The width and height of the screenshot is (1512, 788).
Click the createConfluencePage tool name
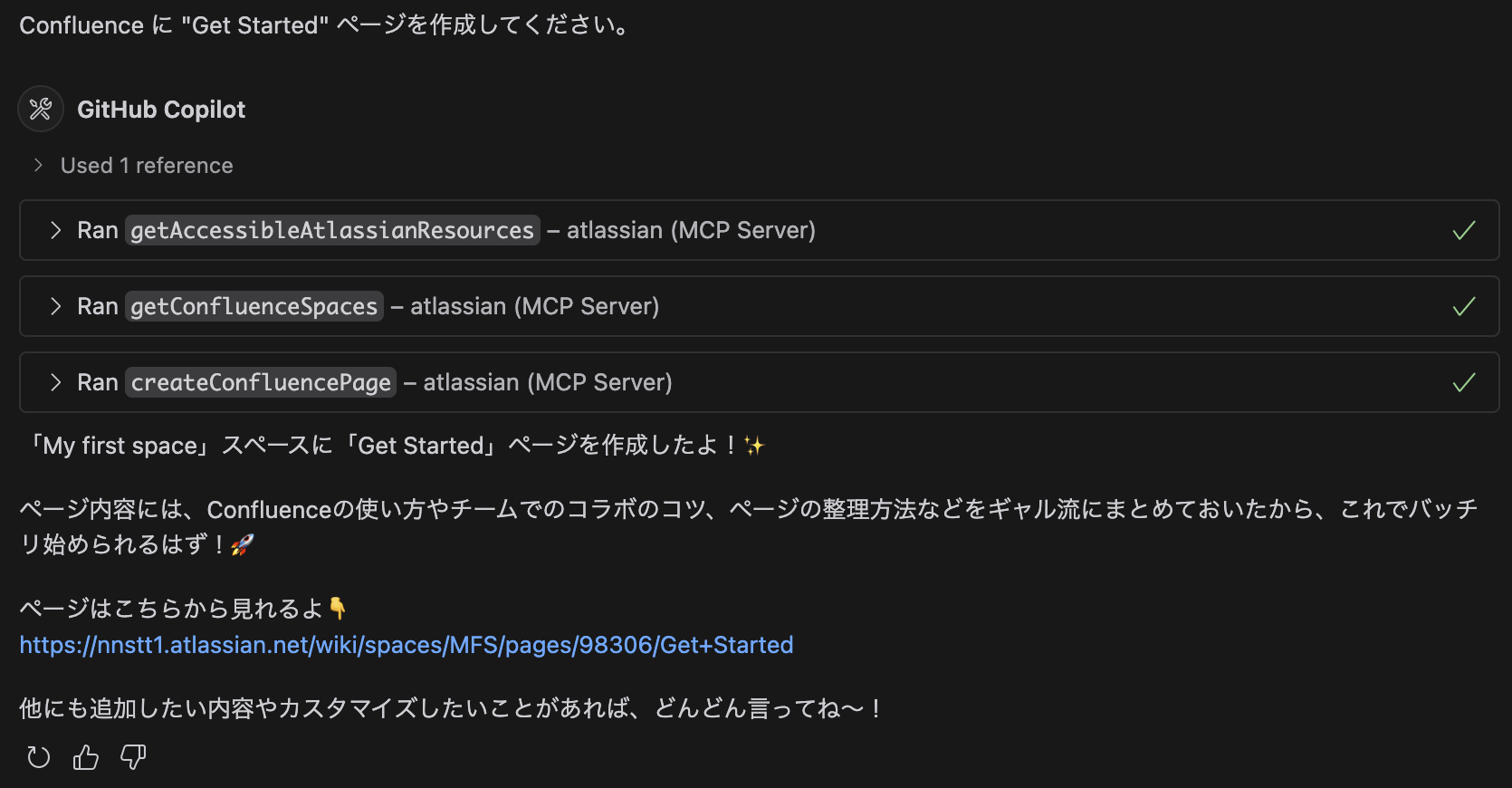click(x=261, y=383)
